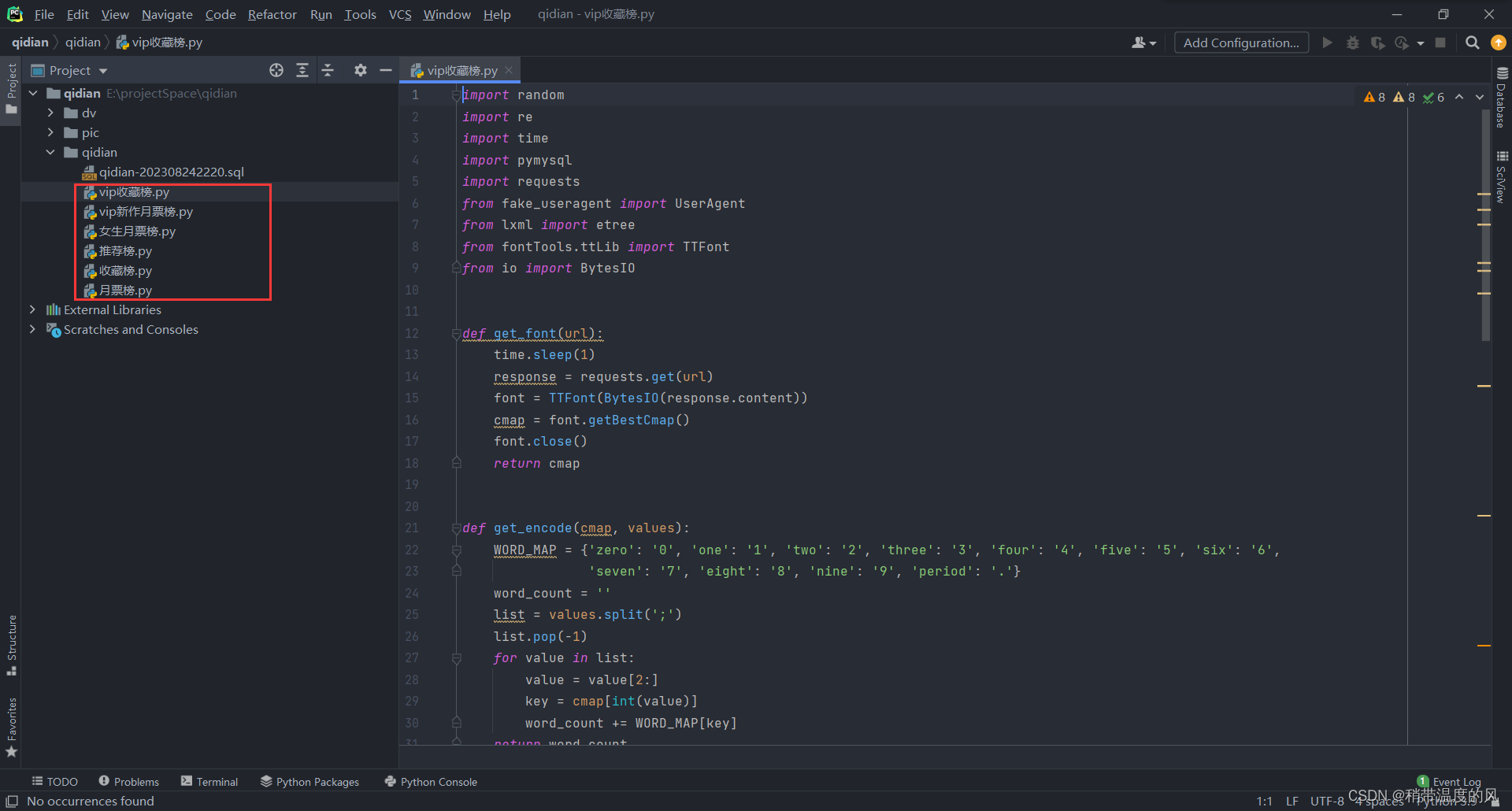The width and height of the screenshot is (1512, 811).
Task: Open the Python Console tool window
Action: (431, 781)
